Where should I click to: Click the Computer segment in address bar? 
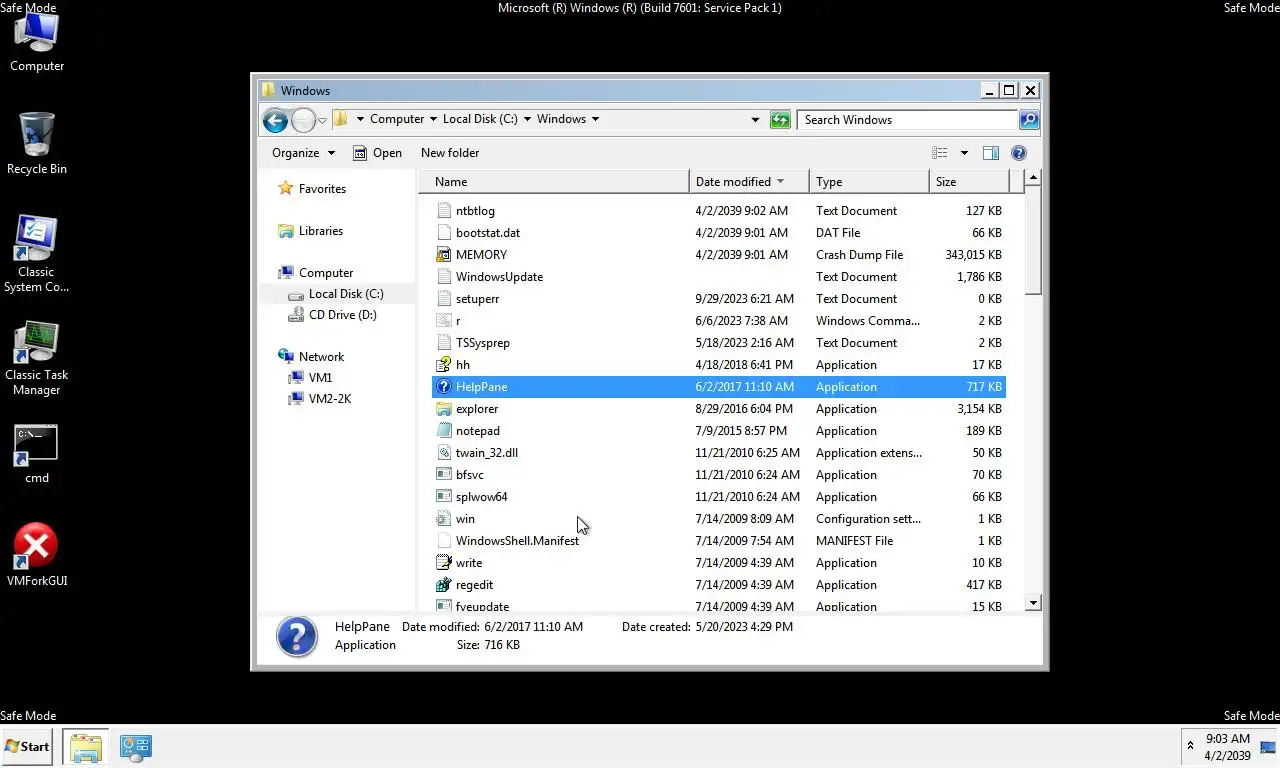pyautogui.click(x=397, y=119)
